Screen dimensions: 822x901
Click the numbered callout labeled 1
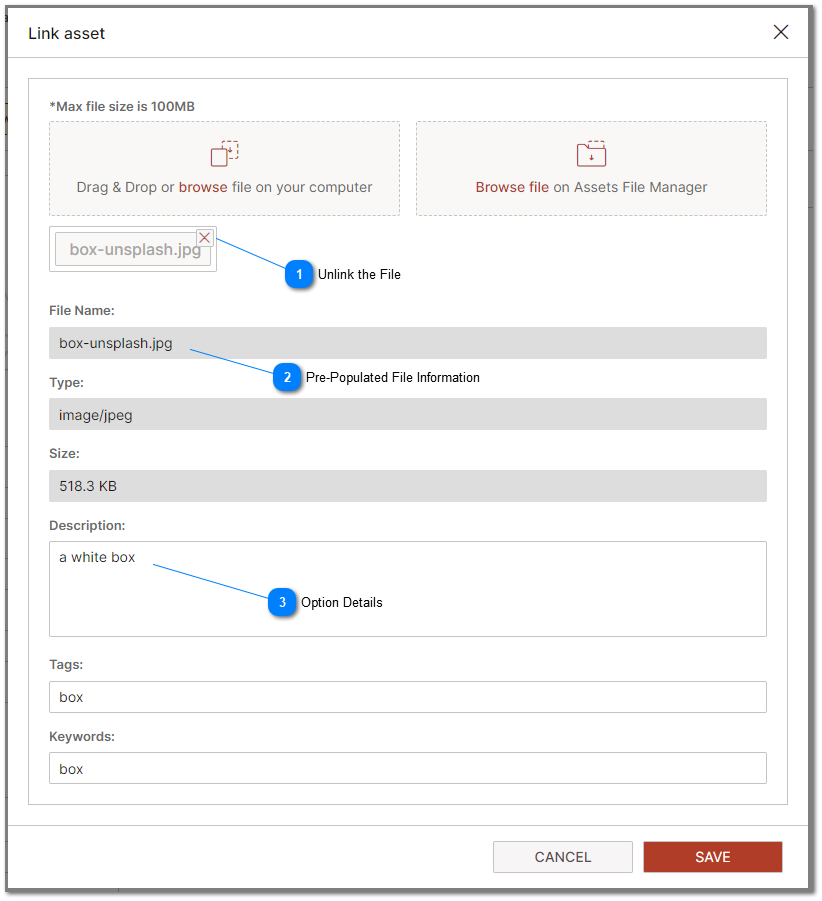pyautogui.click(x=299, y=274)
